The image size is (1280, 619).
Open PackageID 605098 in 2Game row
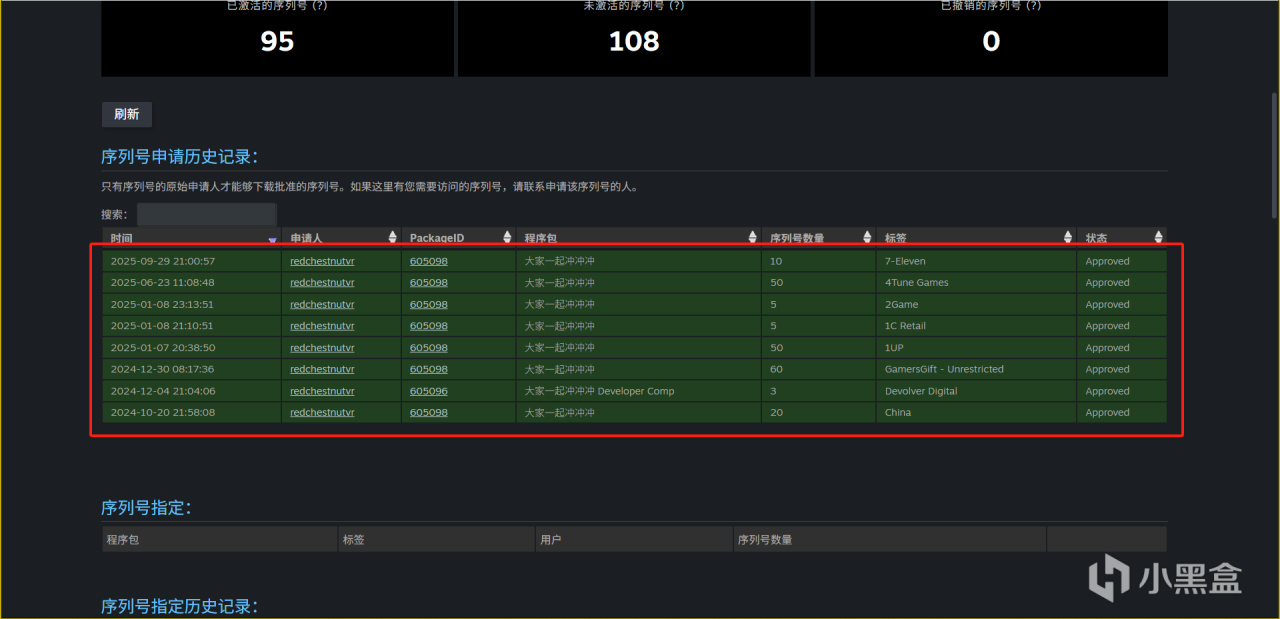coord(429,305)
